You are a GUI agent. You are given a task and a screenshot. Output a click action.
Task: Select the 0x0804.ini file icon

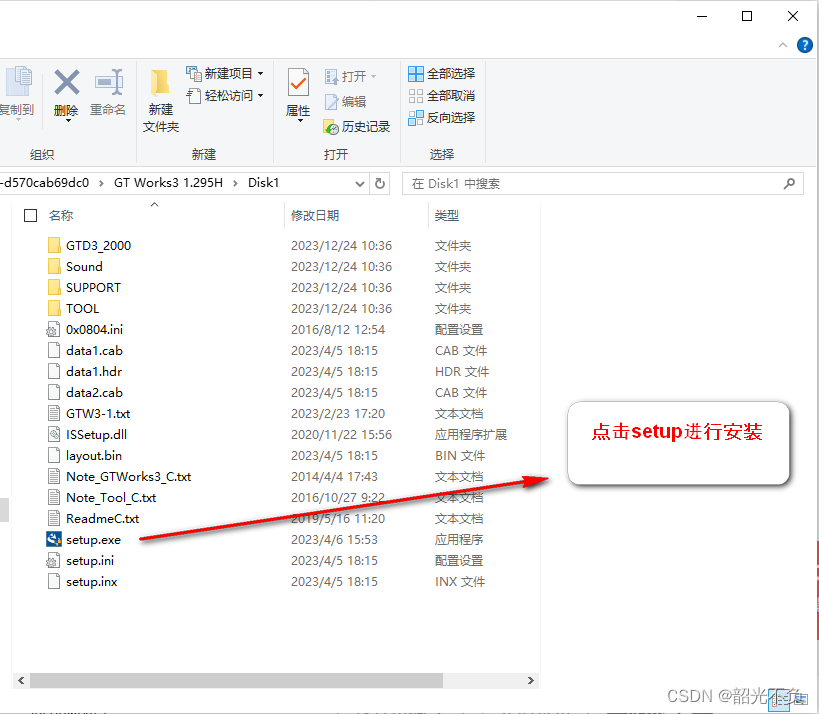53,330
